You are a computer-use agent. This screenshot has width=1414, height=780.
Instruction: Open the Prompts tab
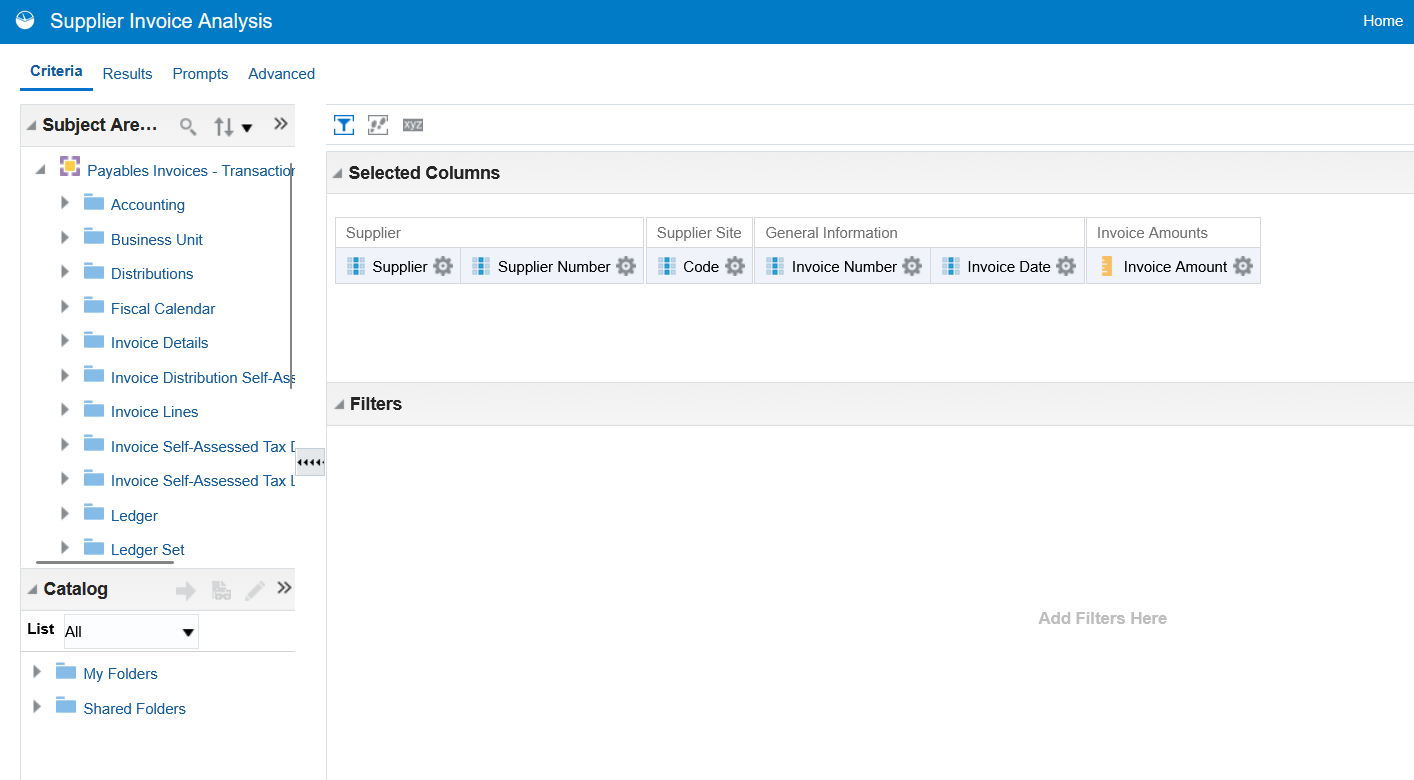pos(200,74)
